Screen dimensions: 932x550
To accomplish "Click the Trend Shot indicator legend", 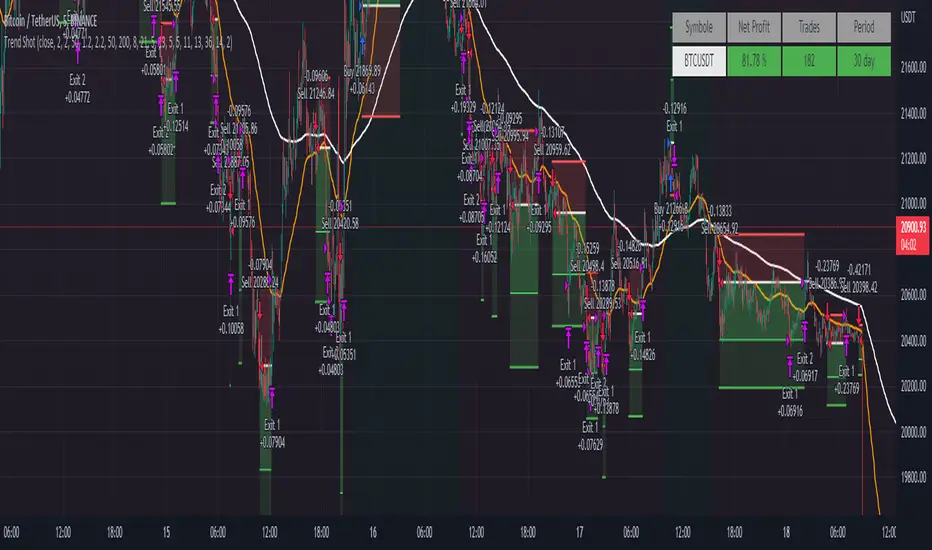I will (x=116, y=43).
